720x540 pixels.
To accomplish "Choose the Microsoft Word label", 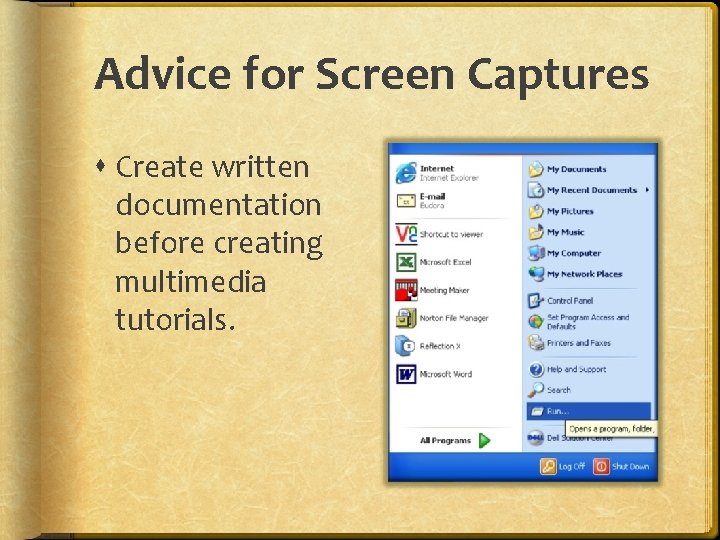I will coord(446,374).
